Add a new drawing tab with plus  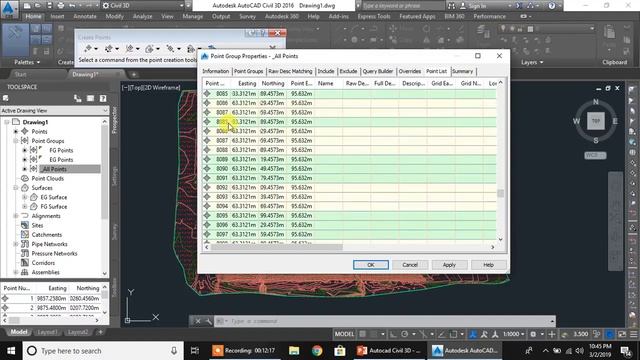(x=133, y=75)
